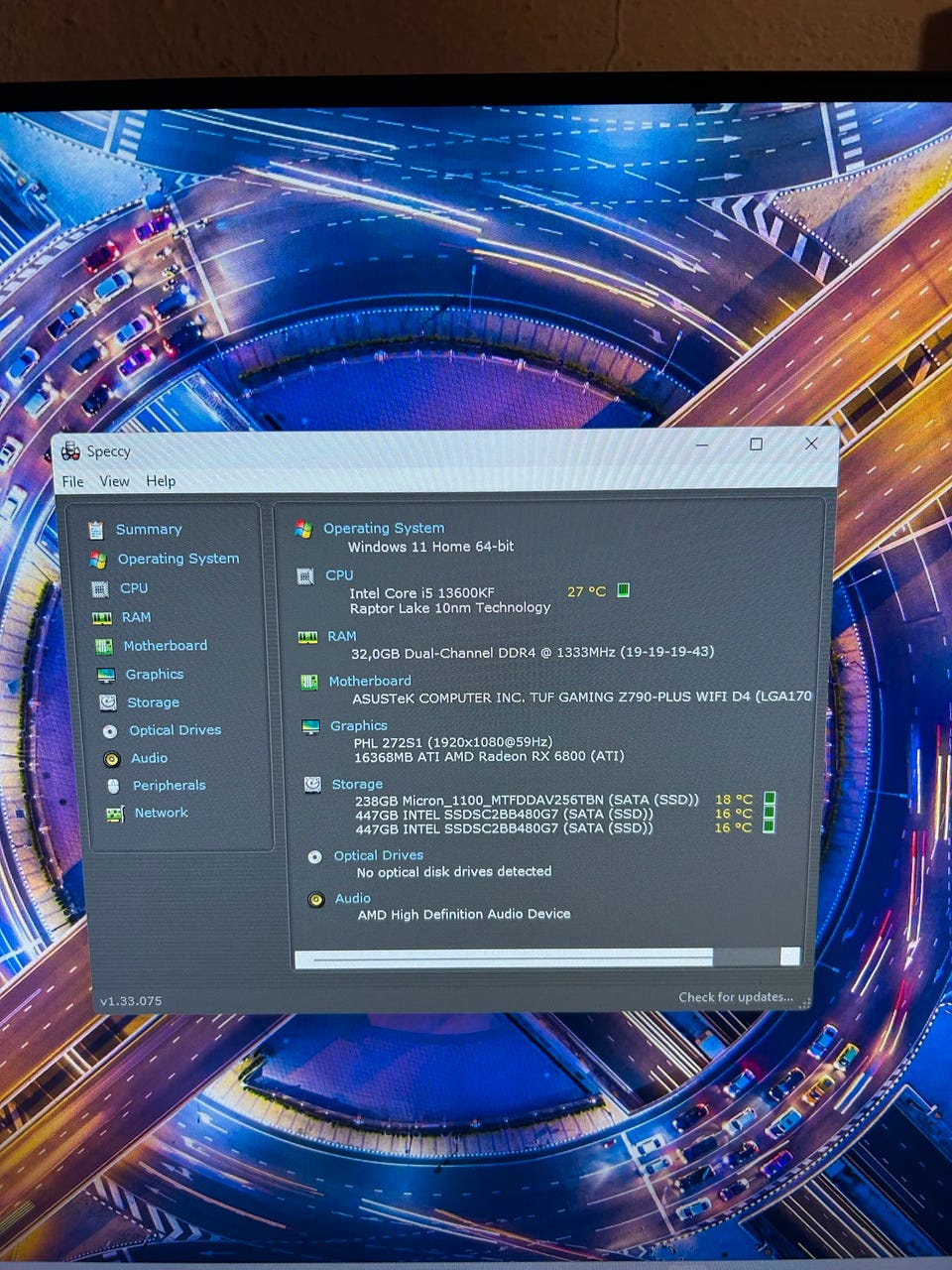
Task: Select Storage in the sidebar
Action: [154, 702]
